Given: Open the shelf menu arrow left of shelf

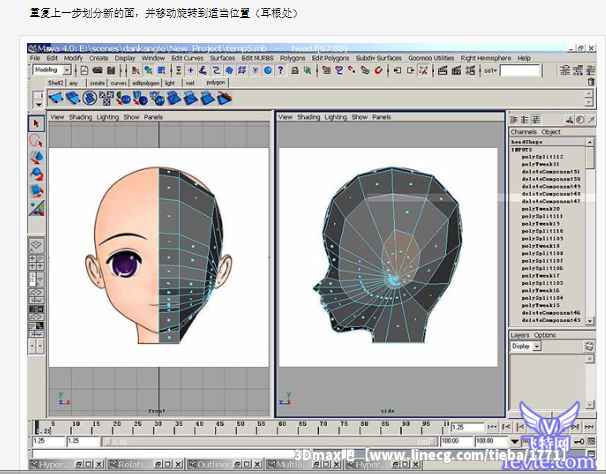Looking at the screenshot, I should [x=39, y=105].
